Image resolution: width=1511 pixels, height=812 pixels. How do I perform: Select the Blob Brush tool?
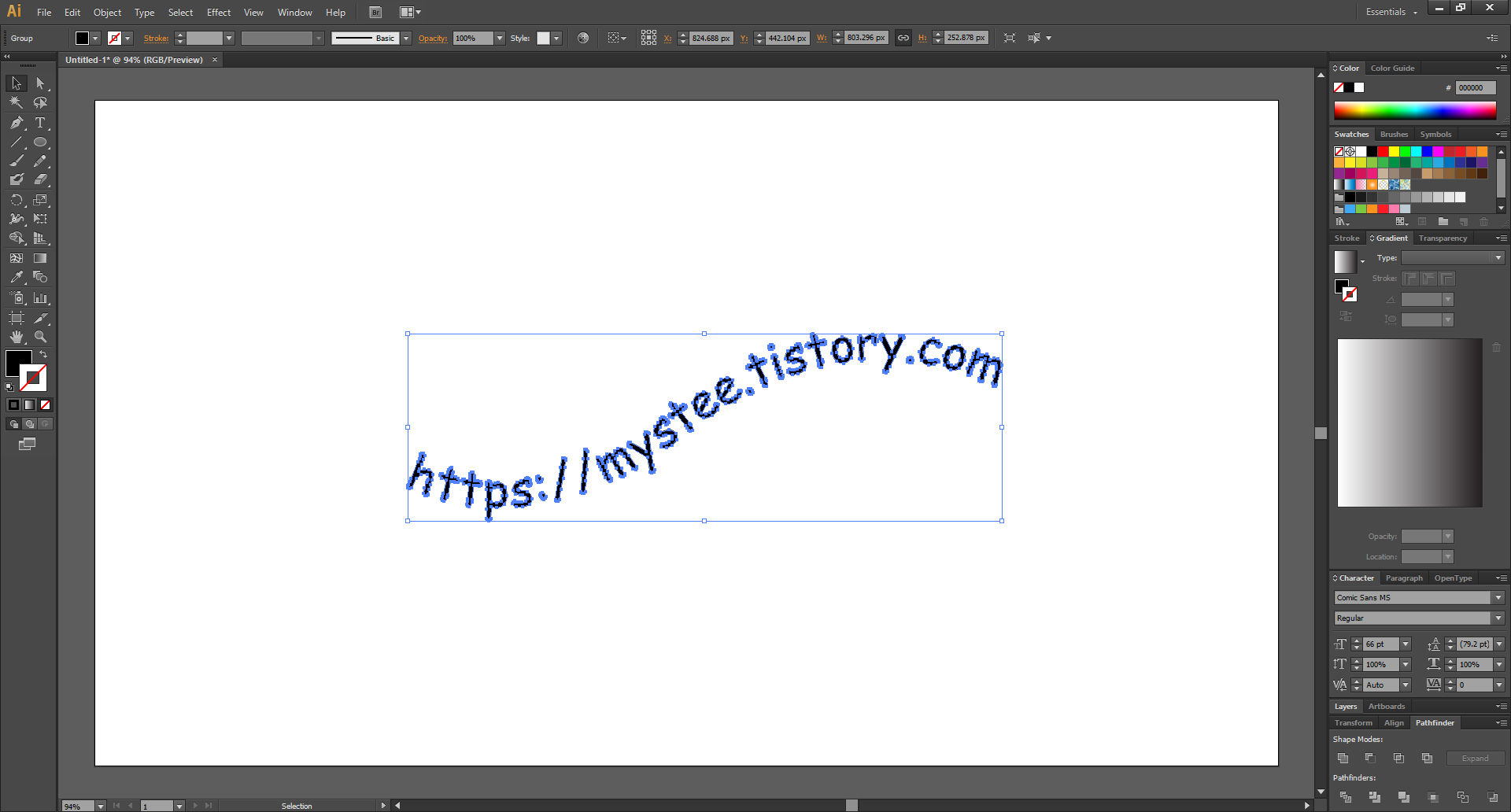tap(17, 179)
